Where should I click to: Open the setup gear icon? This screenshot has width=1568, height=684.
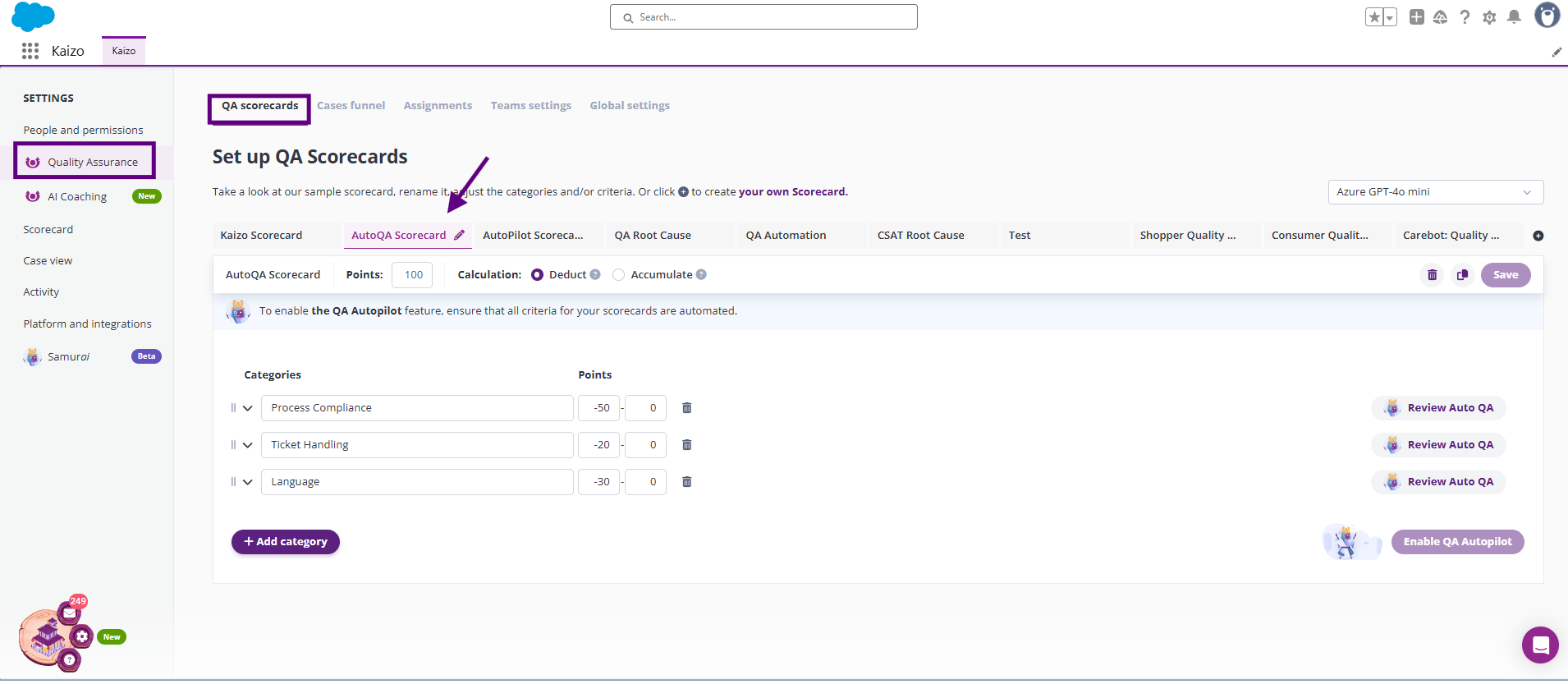[x=1489, y=17]
